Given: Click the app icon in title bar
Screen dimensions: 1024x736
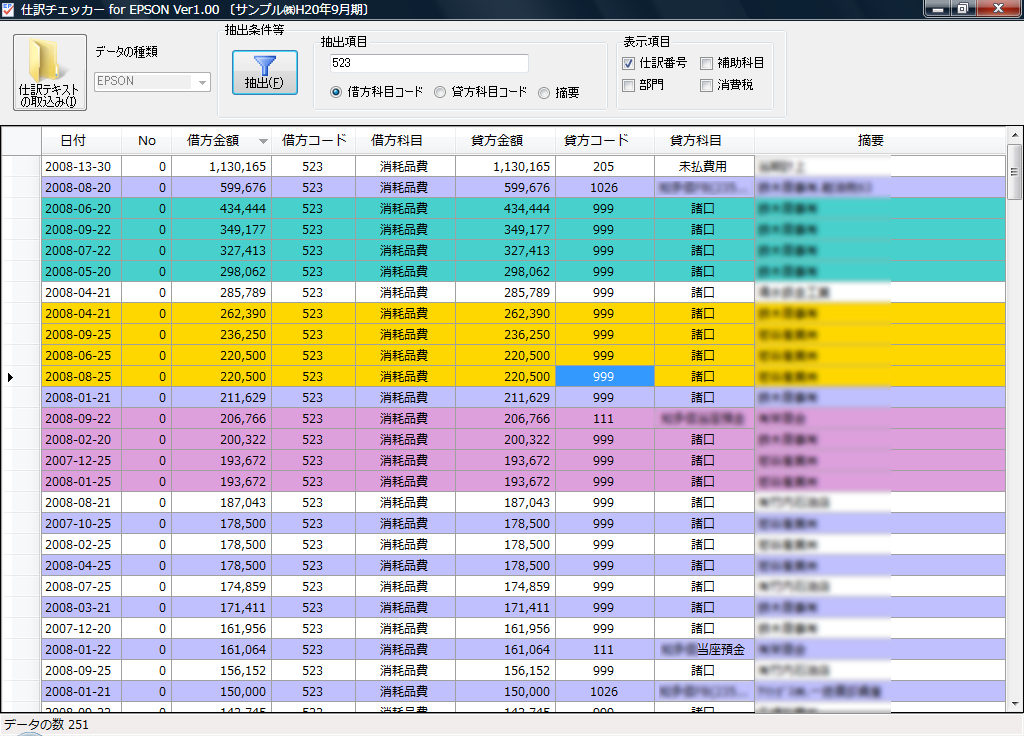Looking at the screenshot, I should pos(9,9).
